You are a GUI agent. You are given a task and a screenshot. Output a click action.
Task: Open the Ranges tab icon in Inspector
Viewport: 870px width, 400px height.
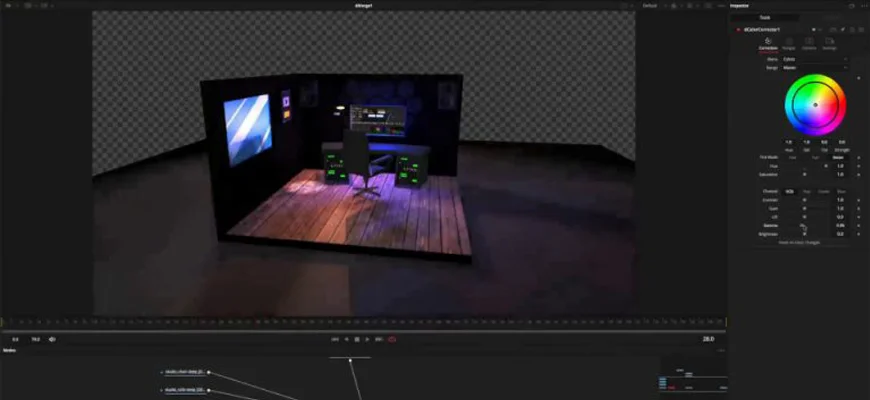click(x=788, y=41)
